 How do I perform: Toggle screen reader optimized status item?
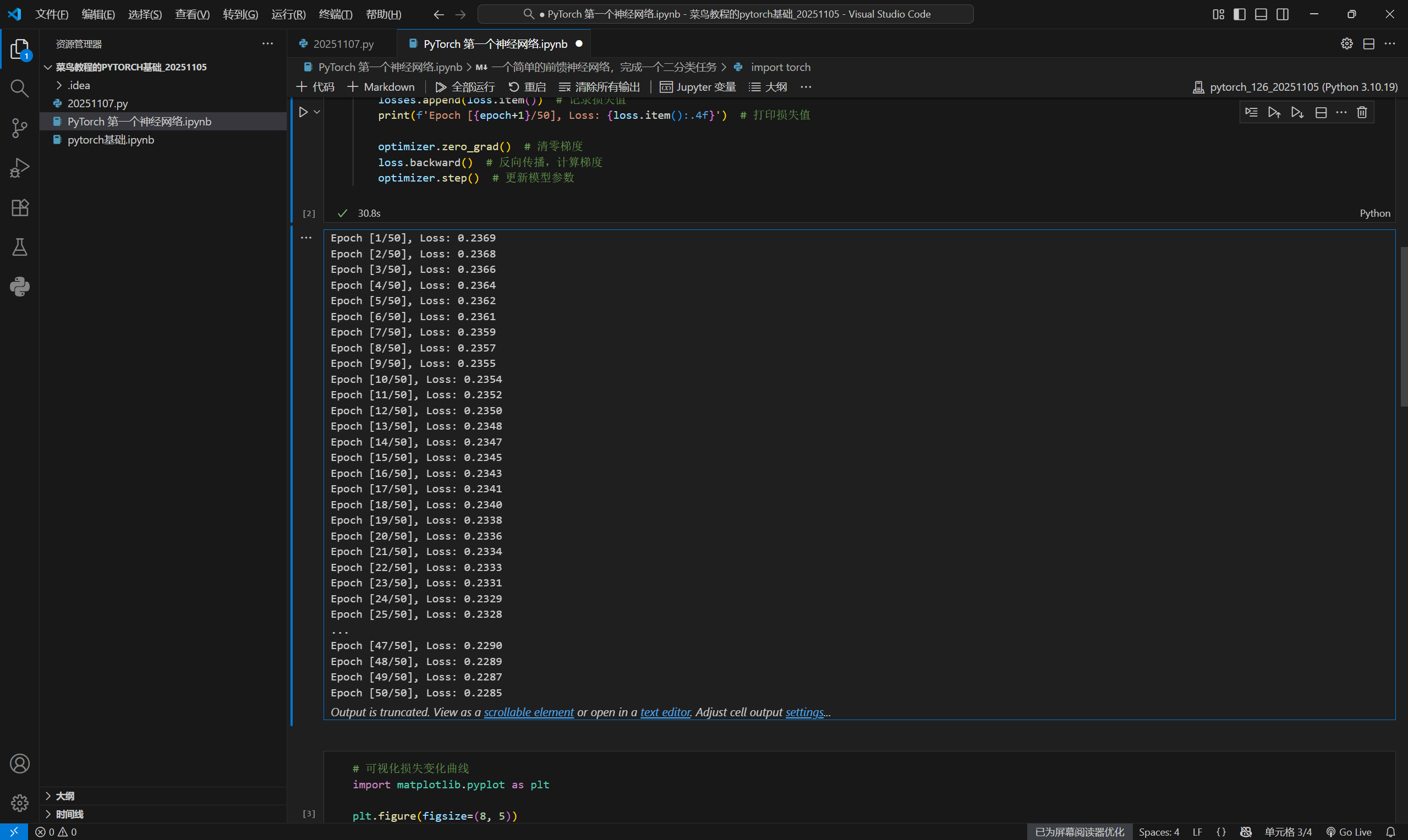point(1079,832)
